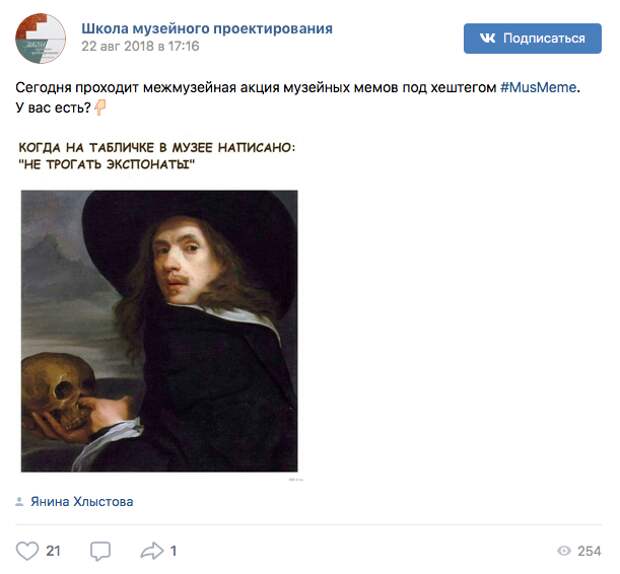Like the post with the heart icon
This screenshot has height=574, width=620.
(27, 551)
